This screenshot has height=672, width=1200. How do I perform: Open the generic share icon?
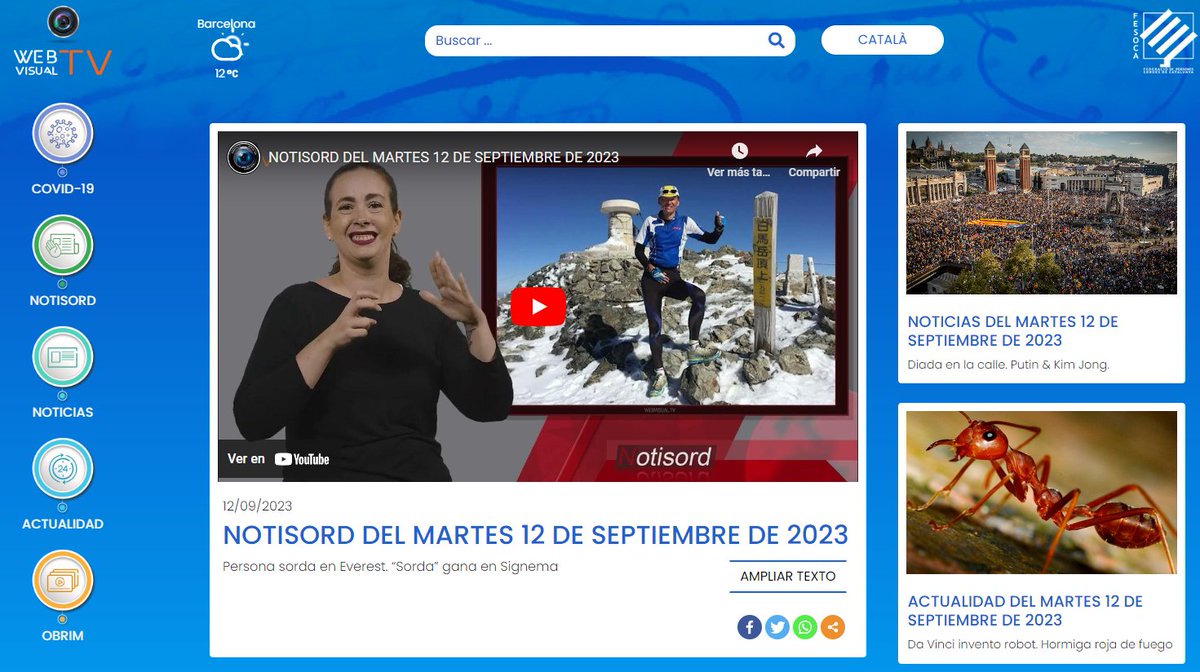831,627
